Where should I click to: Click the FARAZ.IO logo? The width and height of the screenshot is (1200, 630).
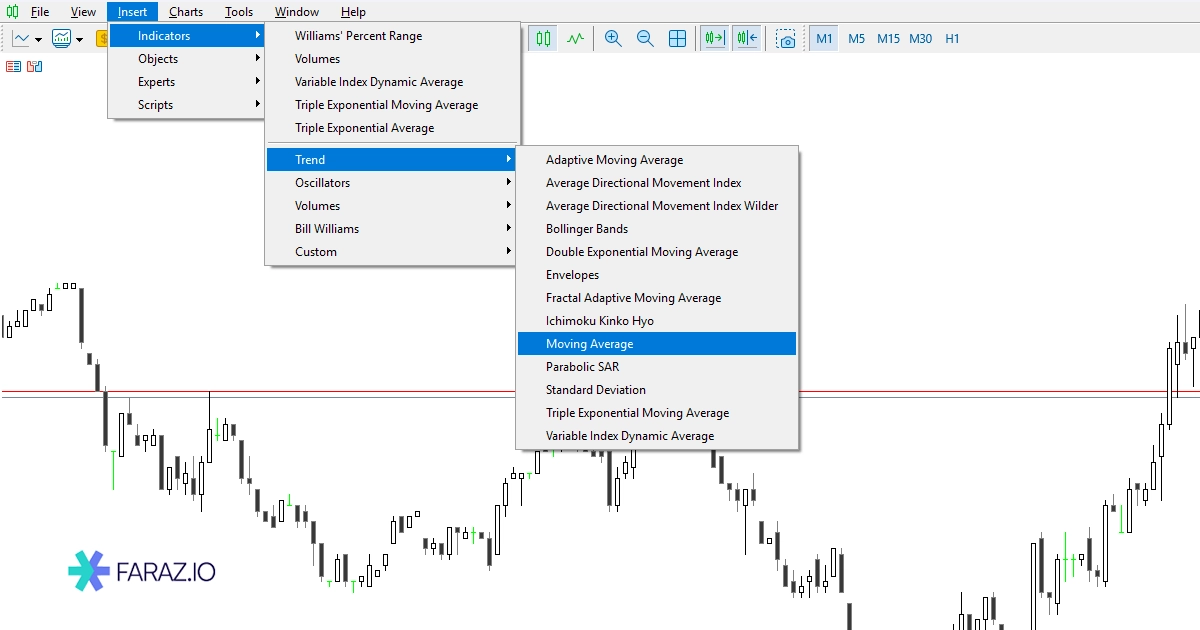142,571
